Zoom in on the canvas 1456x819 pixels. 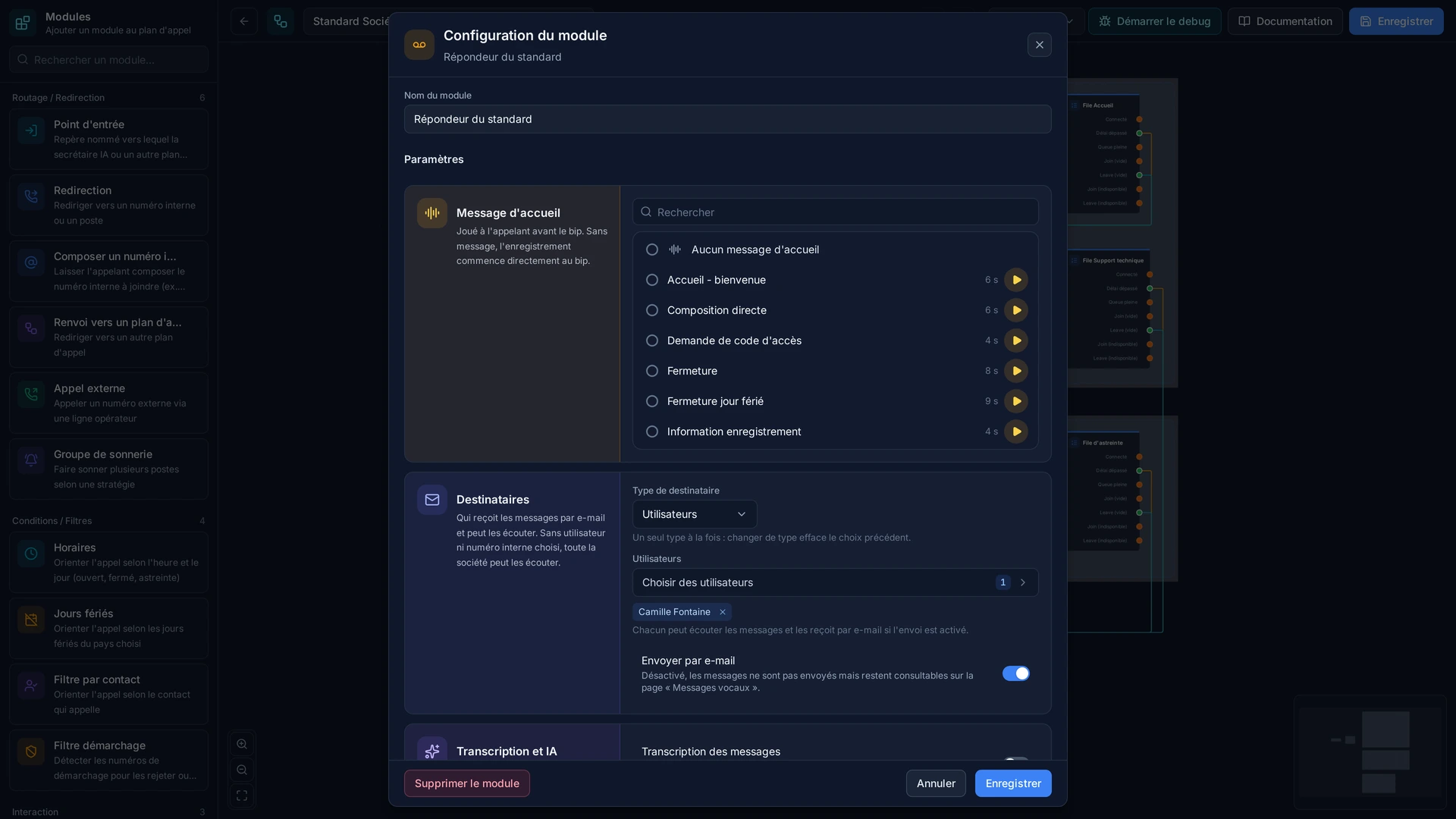(x=242, y=744)
